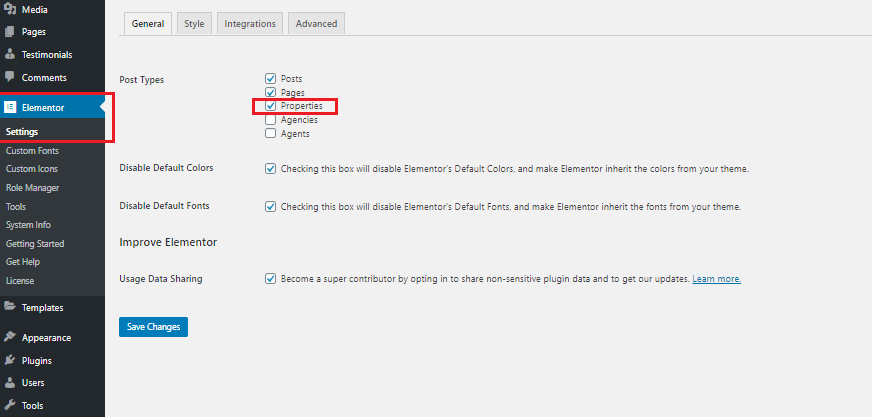
Task: Click the Disable Default Colors label
Action: [166, 167]
